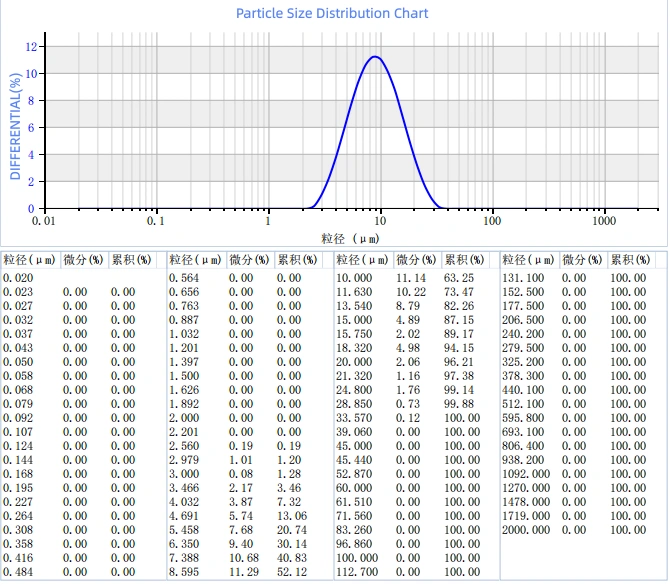Screen dimensions: 670x586
Task: Click differential value 10.68
Action: coord(244,558)
